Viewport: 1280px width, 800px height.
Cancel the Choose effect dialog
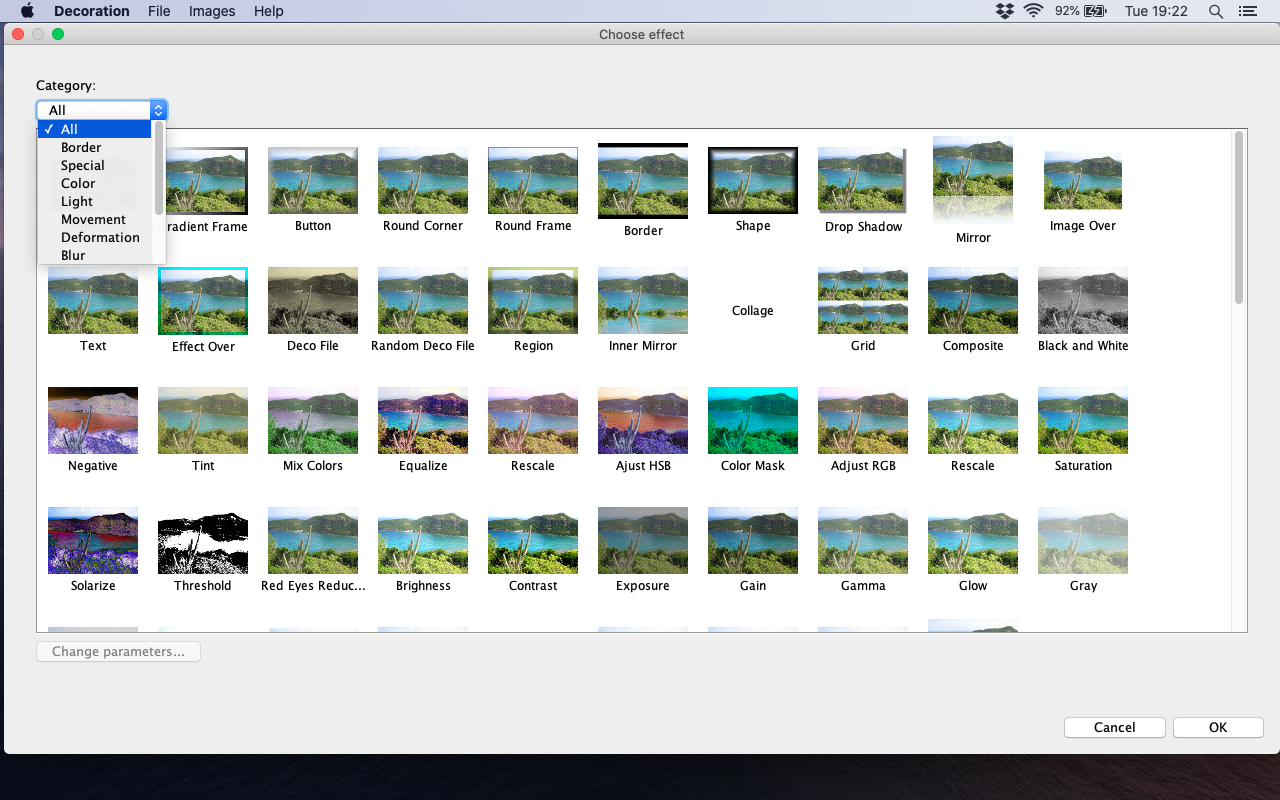pyautogui.click(x=1114, y=727)
